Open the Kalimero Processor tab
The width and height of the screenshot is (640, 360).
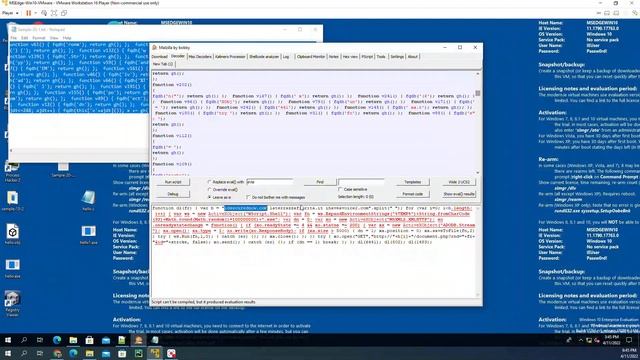click(x=230, y=57)
